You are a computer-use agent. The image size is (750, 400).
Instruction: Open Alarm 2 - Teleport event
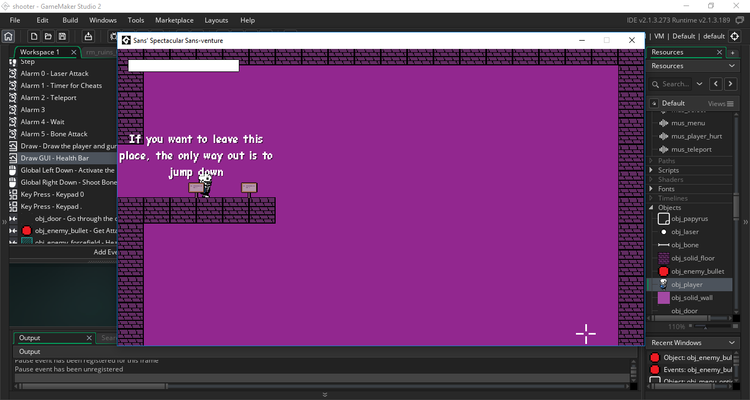pos(48,98)
